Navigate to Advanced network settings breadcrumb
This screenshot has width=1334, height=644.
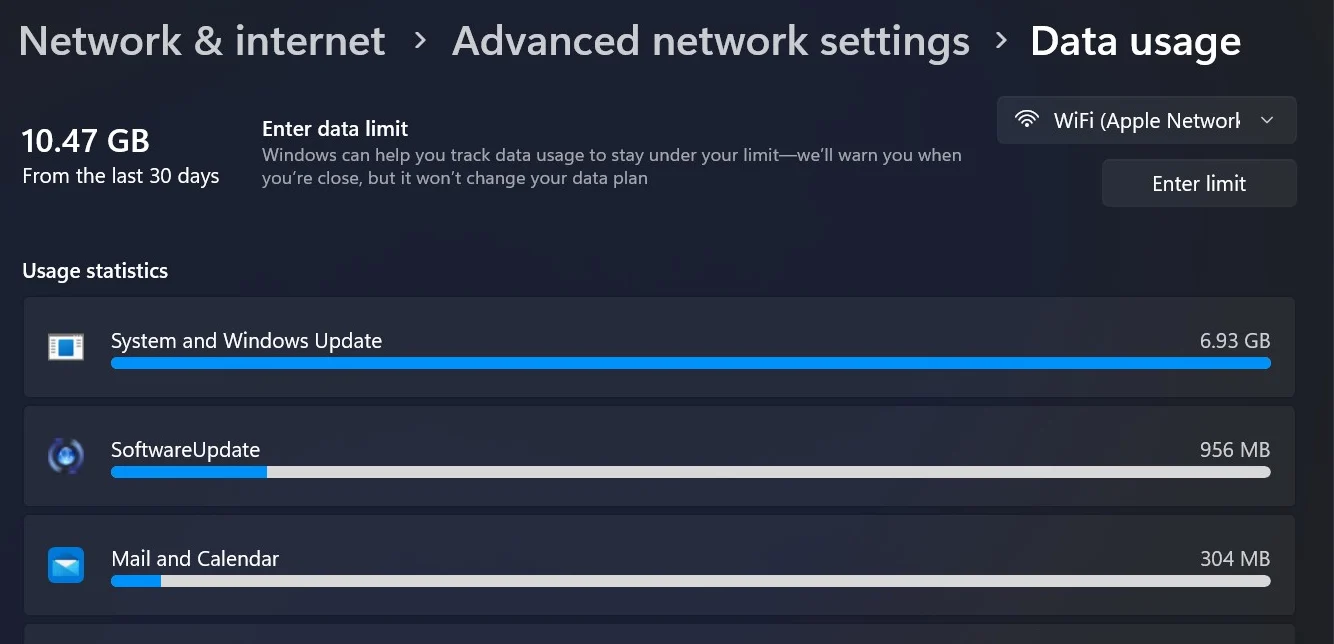pyautogui.click(x=711, y=41)
